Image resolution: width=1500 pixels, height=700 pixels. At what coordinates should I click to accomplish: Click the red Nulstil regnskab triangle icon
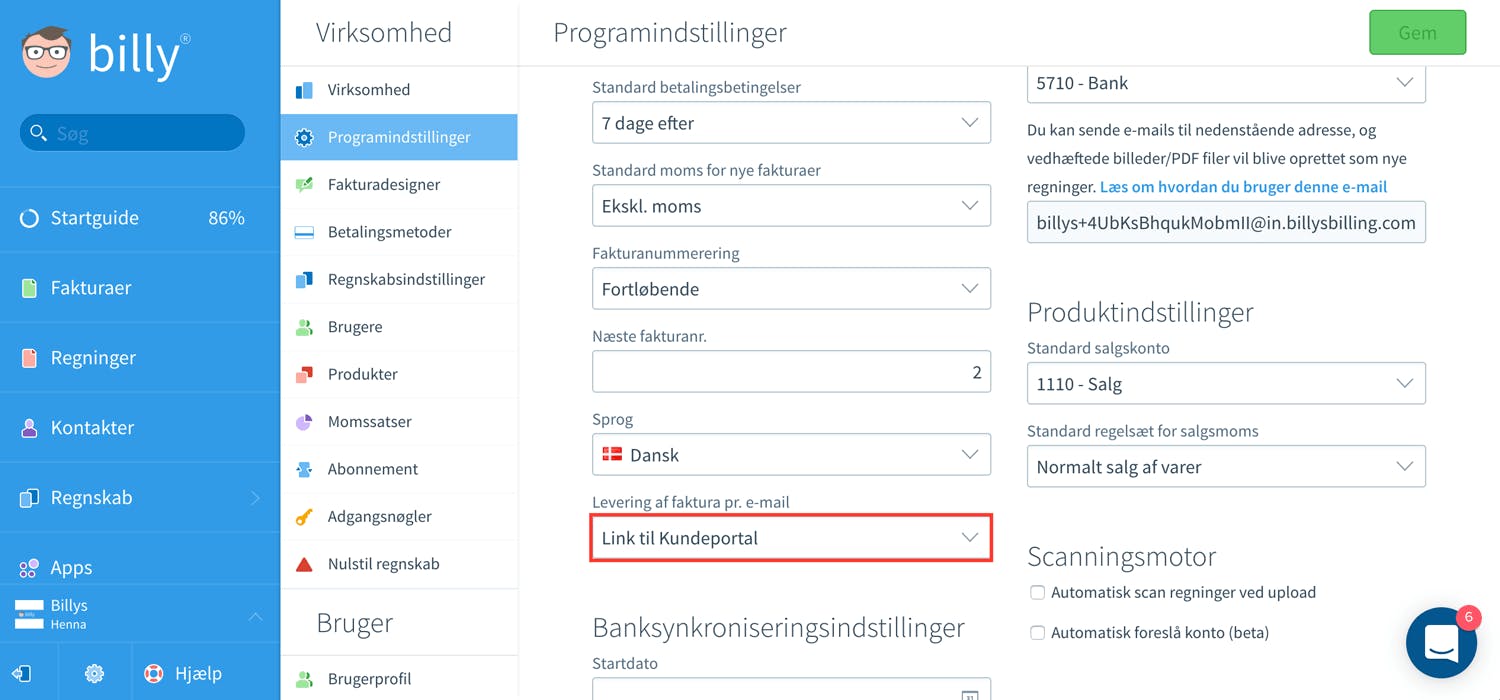304,564
